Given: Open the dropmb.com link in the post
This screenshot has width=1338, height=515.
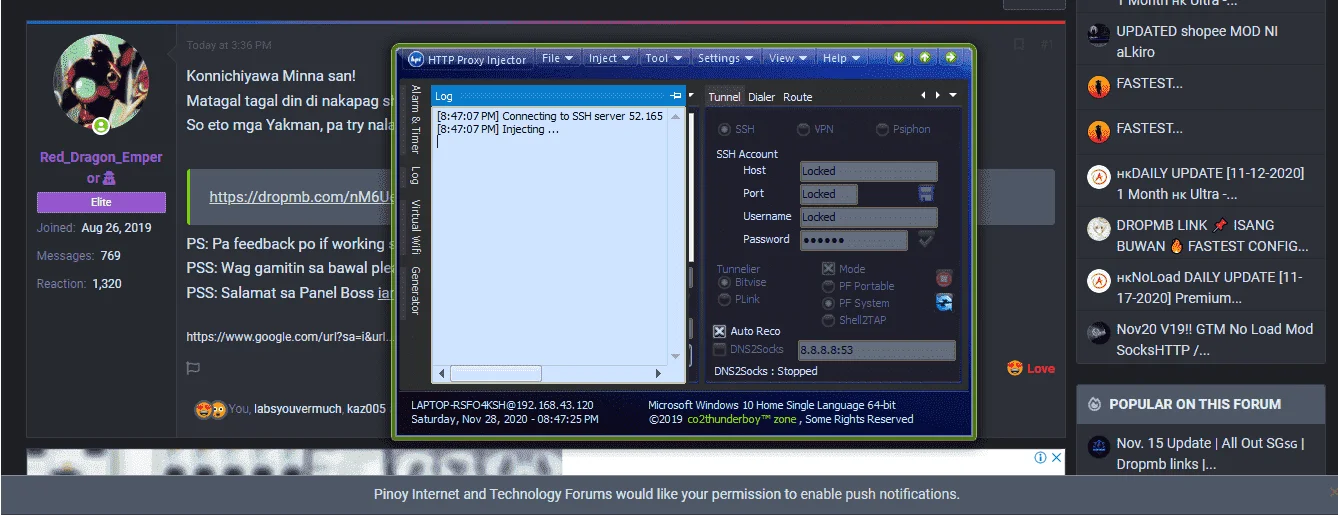Looking at the screenshot, I should pyautogui.click(x=303, y=197).
